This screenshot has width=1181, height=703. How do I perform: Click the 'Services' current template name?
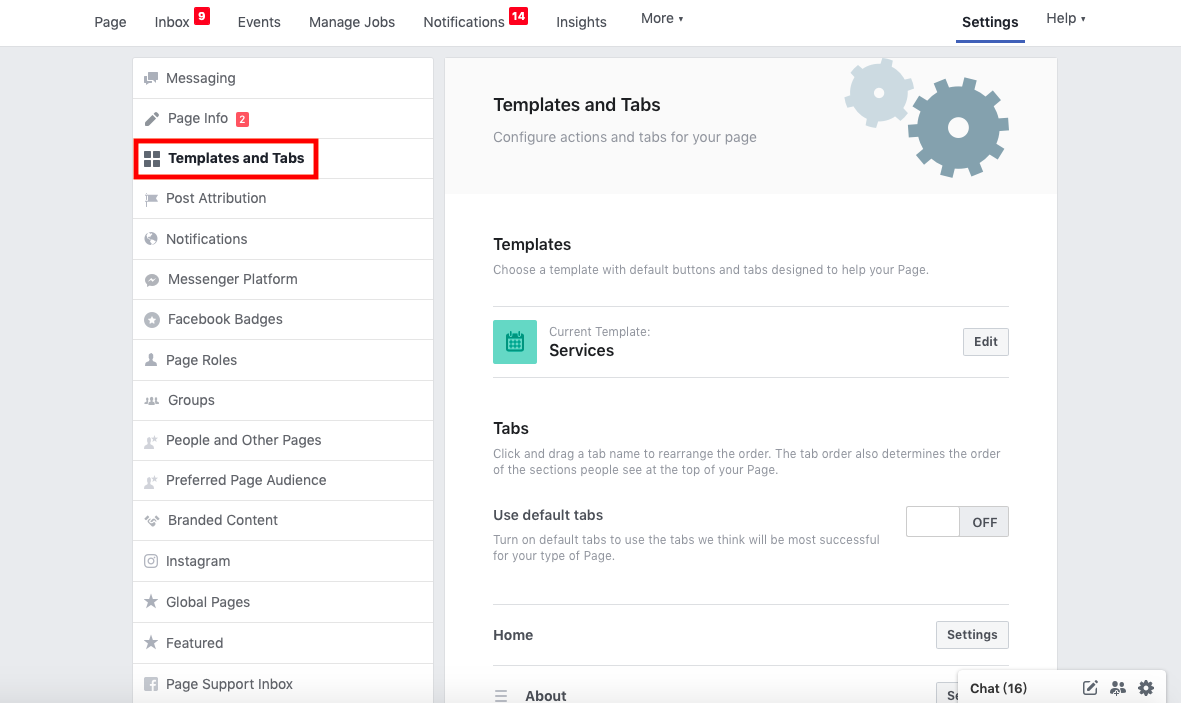pos(581,350)
